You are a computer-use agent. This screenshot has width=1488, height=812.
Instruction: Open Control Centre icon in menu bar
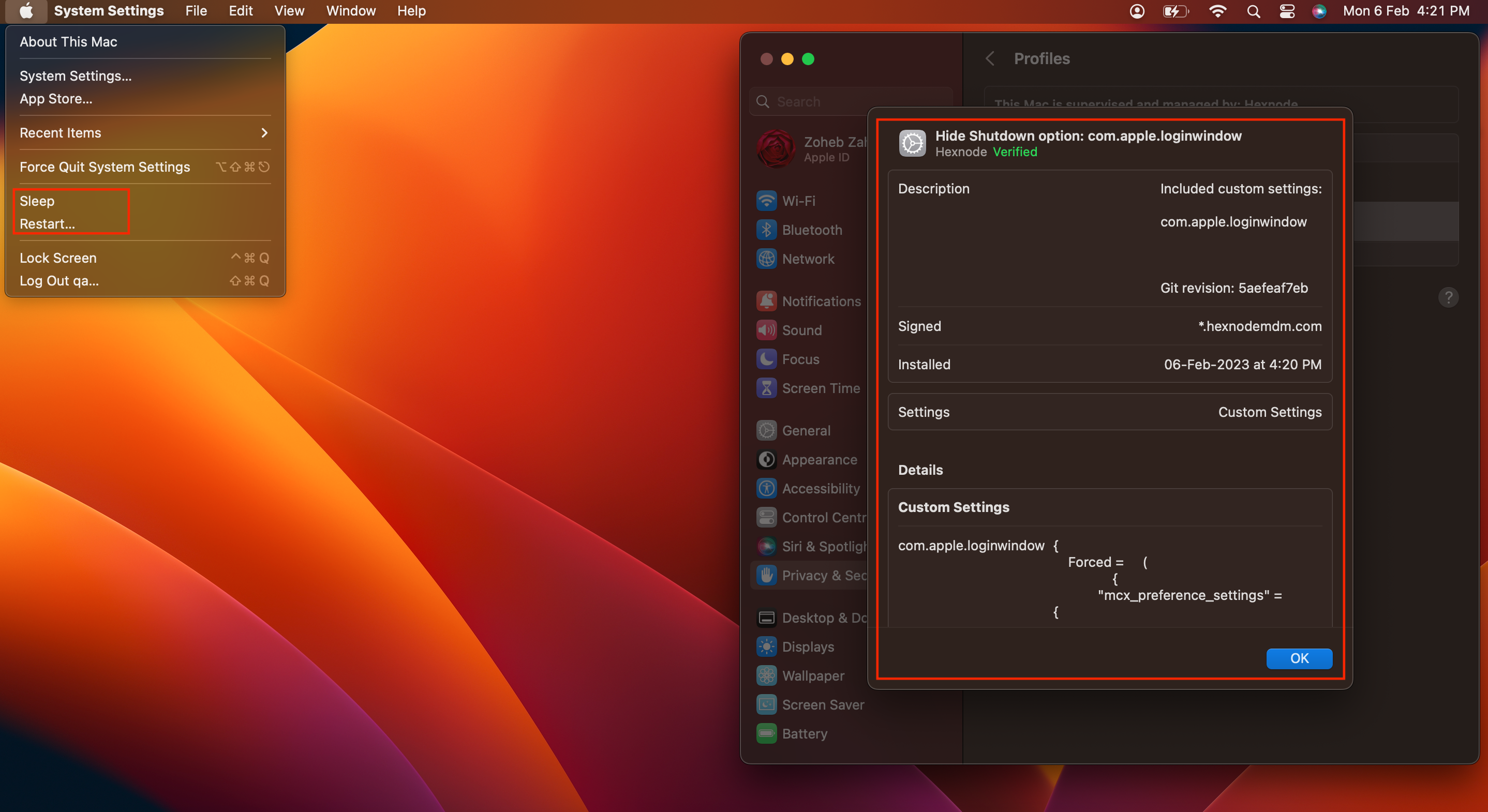pyautogui.click(x=1287, y=11)
